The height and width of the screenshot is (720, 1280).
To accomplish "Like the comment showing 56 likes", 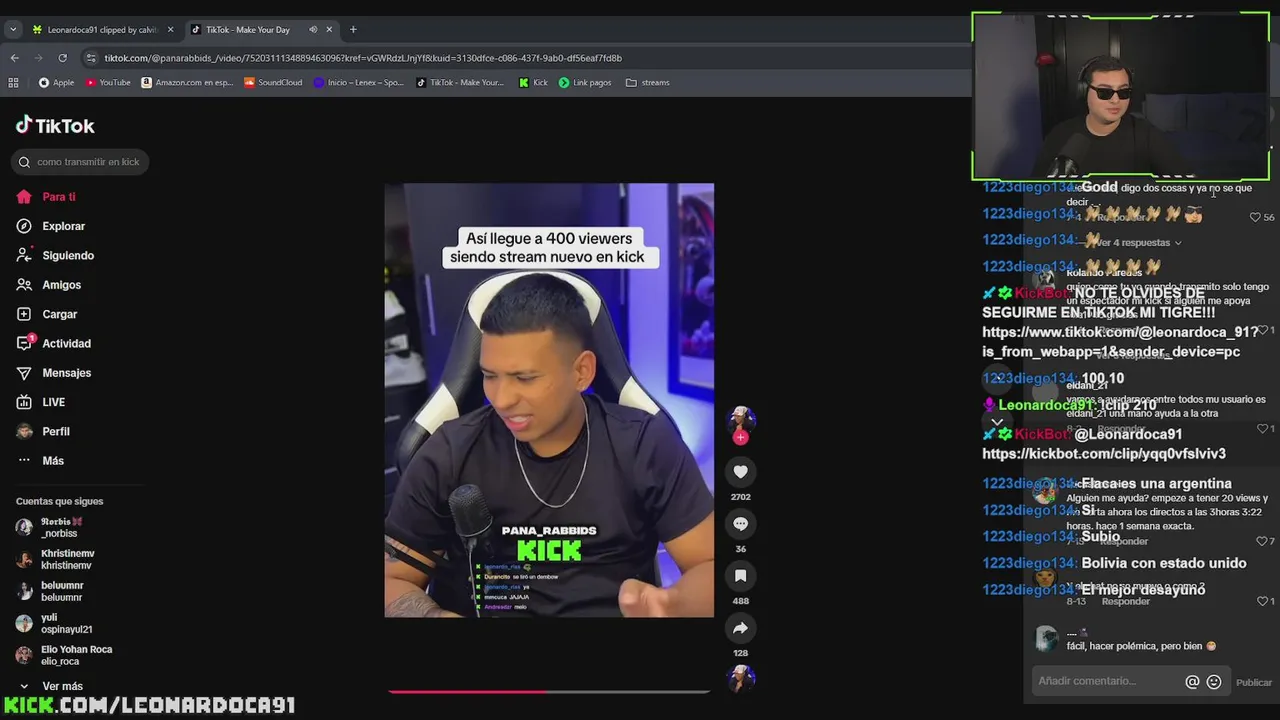I will coord(1255,217).
